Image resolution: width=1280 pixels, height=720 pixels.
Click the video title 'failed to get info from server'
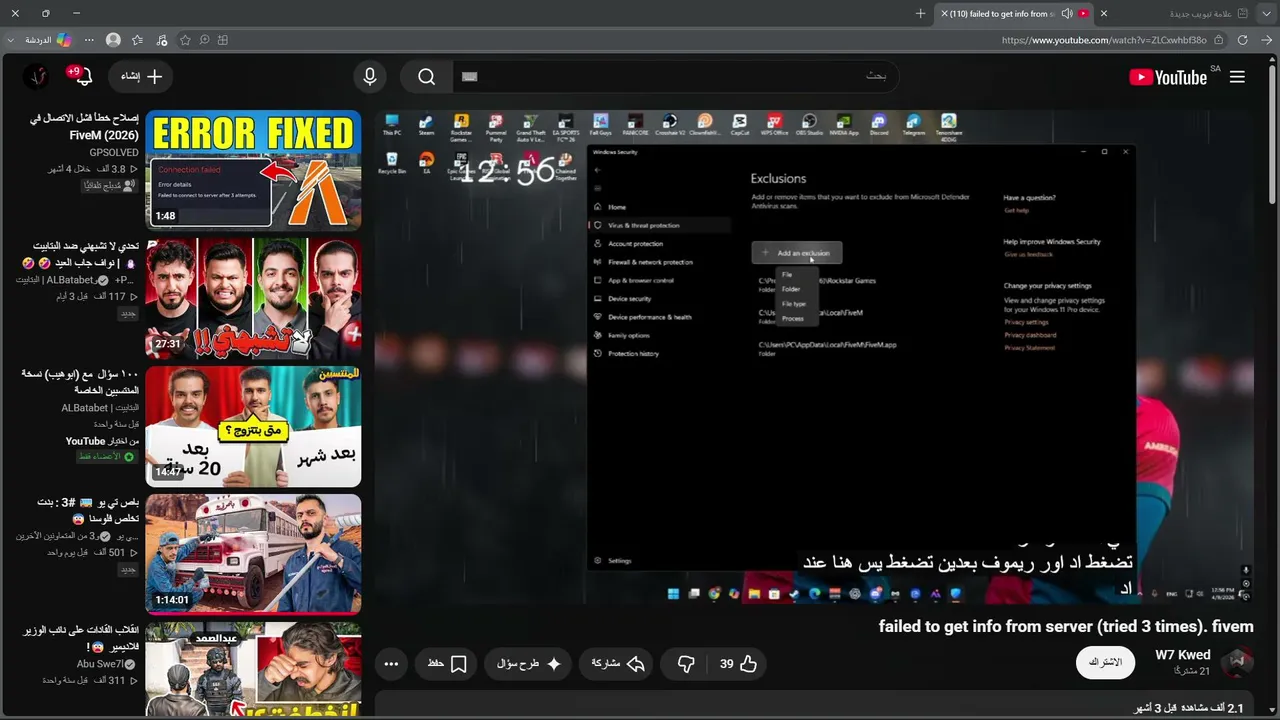[1066, 627]
